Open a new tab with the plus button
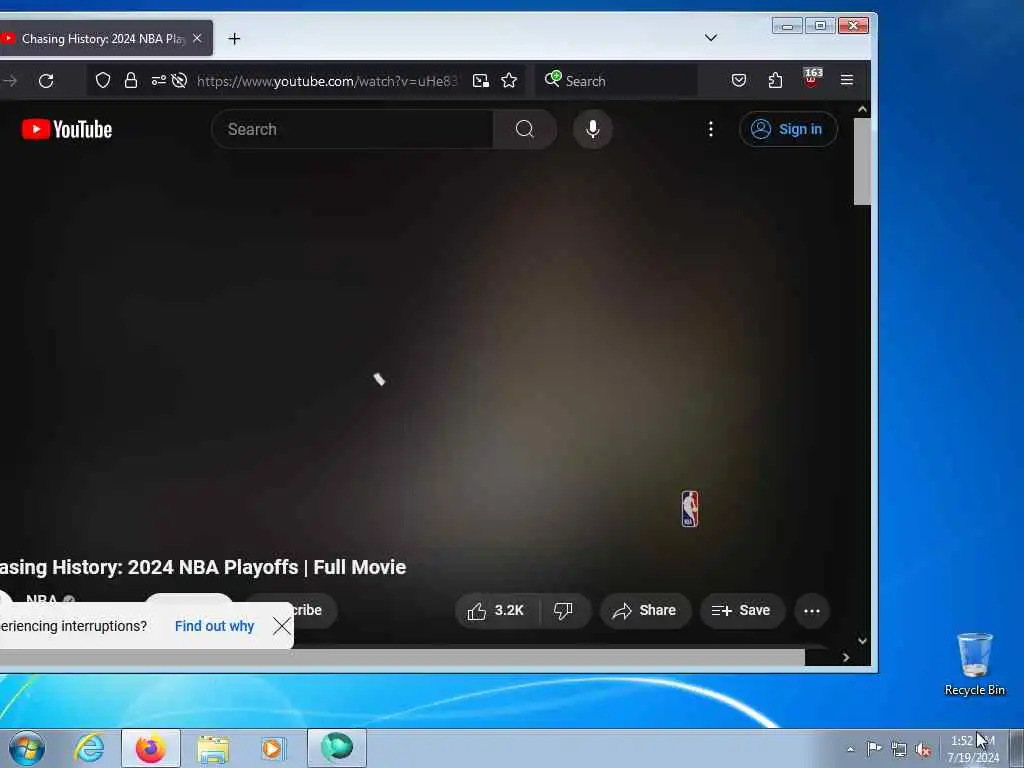 coord(234,39)
